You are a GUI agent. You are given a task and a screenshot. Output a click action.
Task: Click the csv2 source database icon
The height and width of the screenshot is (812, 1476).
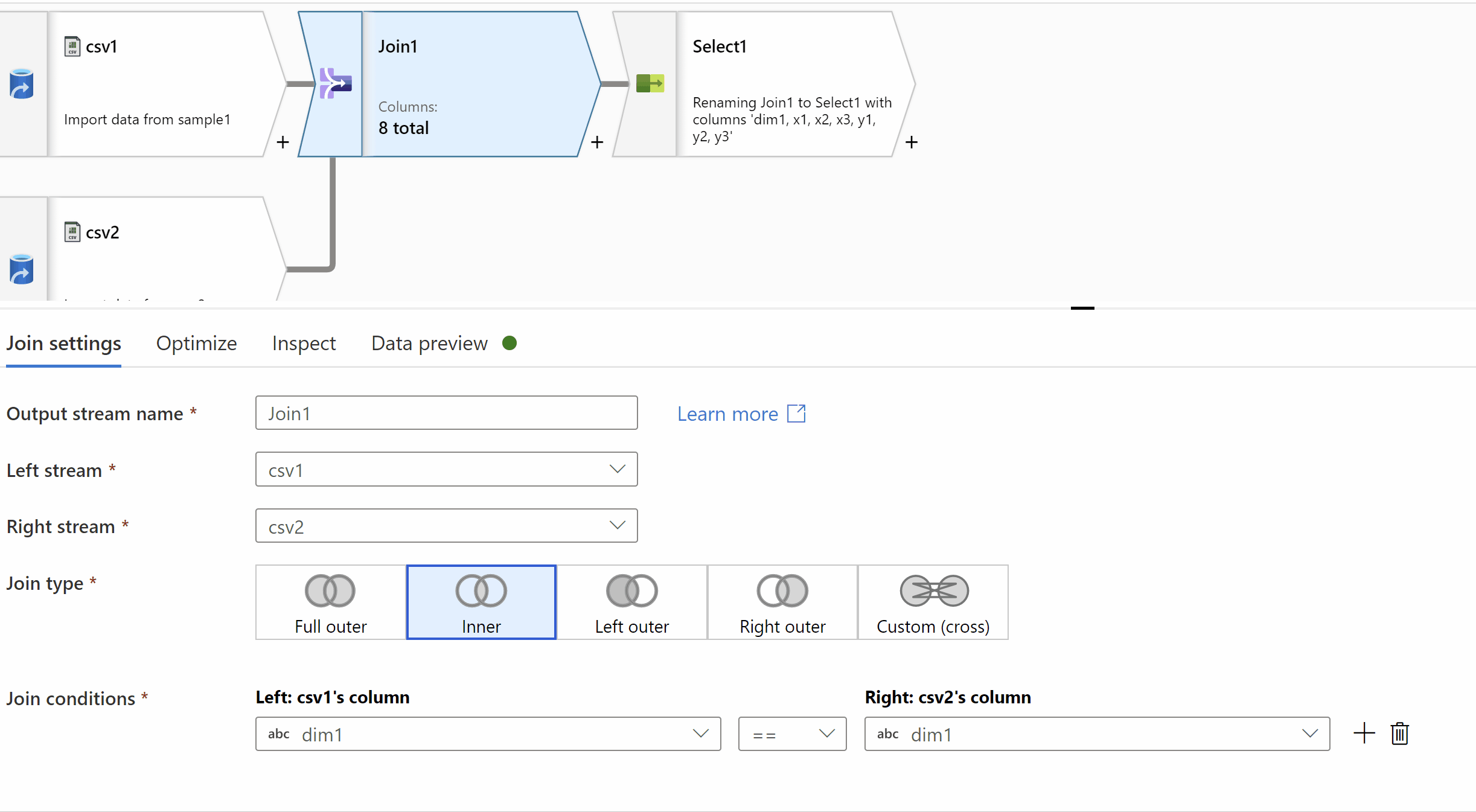22,269
